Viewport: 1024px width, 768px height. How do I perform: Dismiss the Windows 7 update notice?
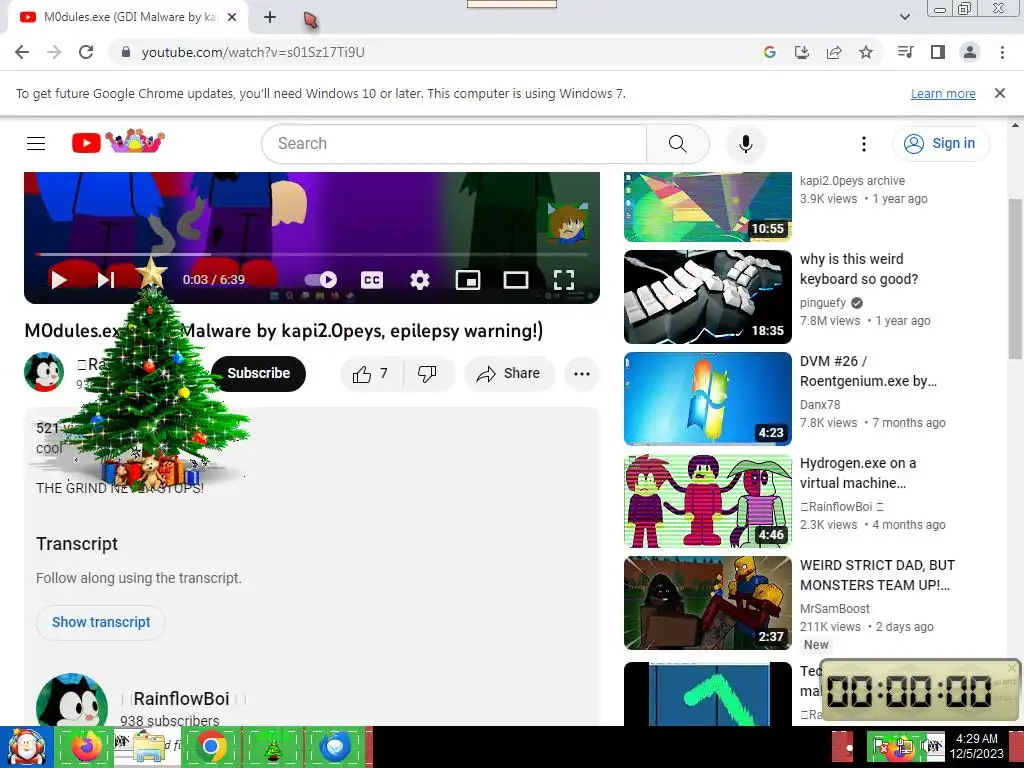[1000, 93]
